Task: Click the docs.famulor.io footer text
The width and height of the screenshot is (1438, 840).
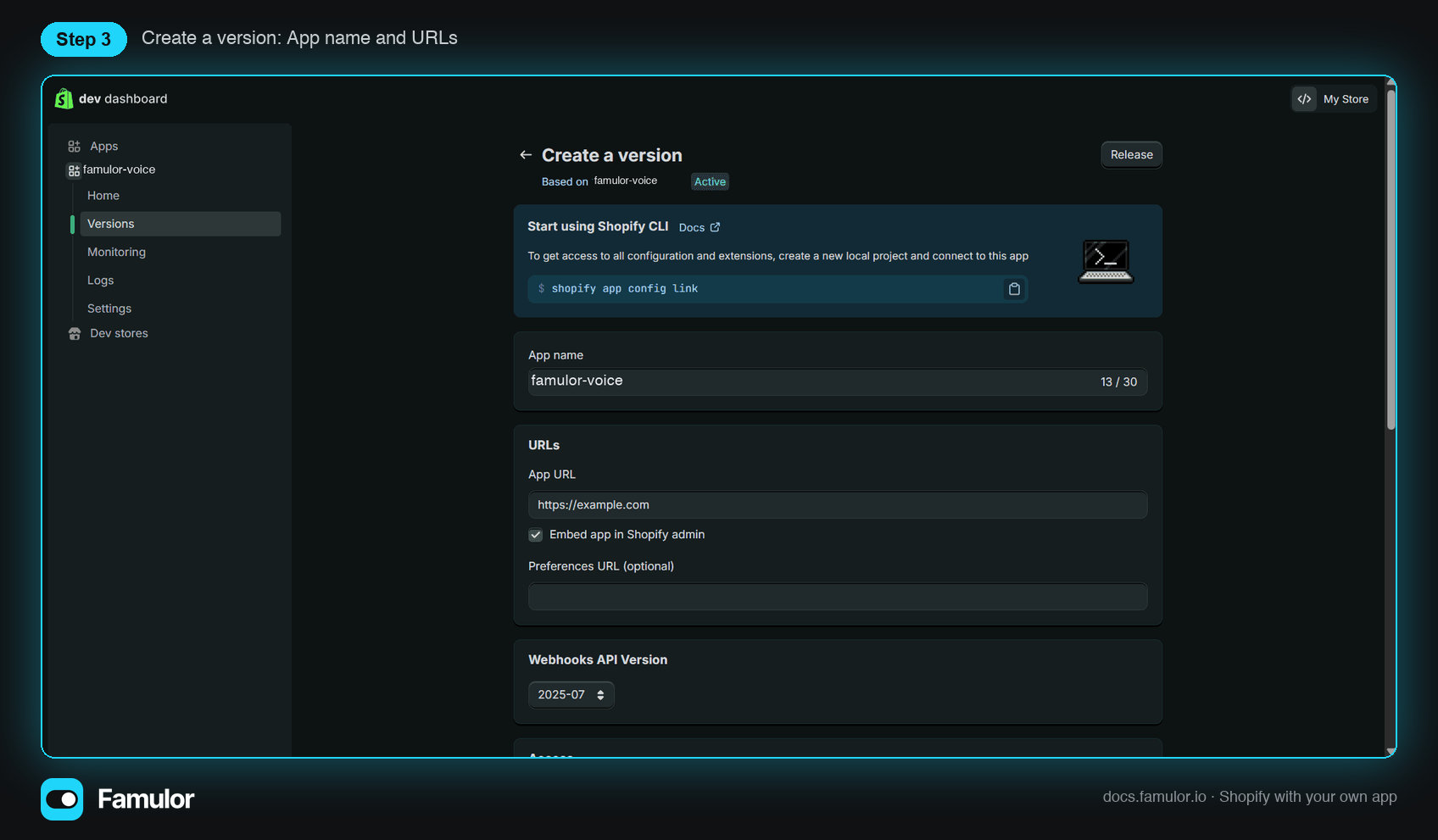Action: pos(1154,797)
